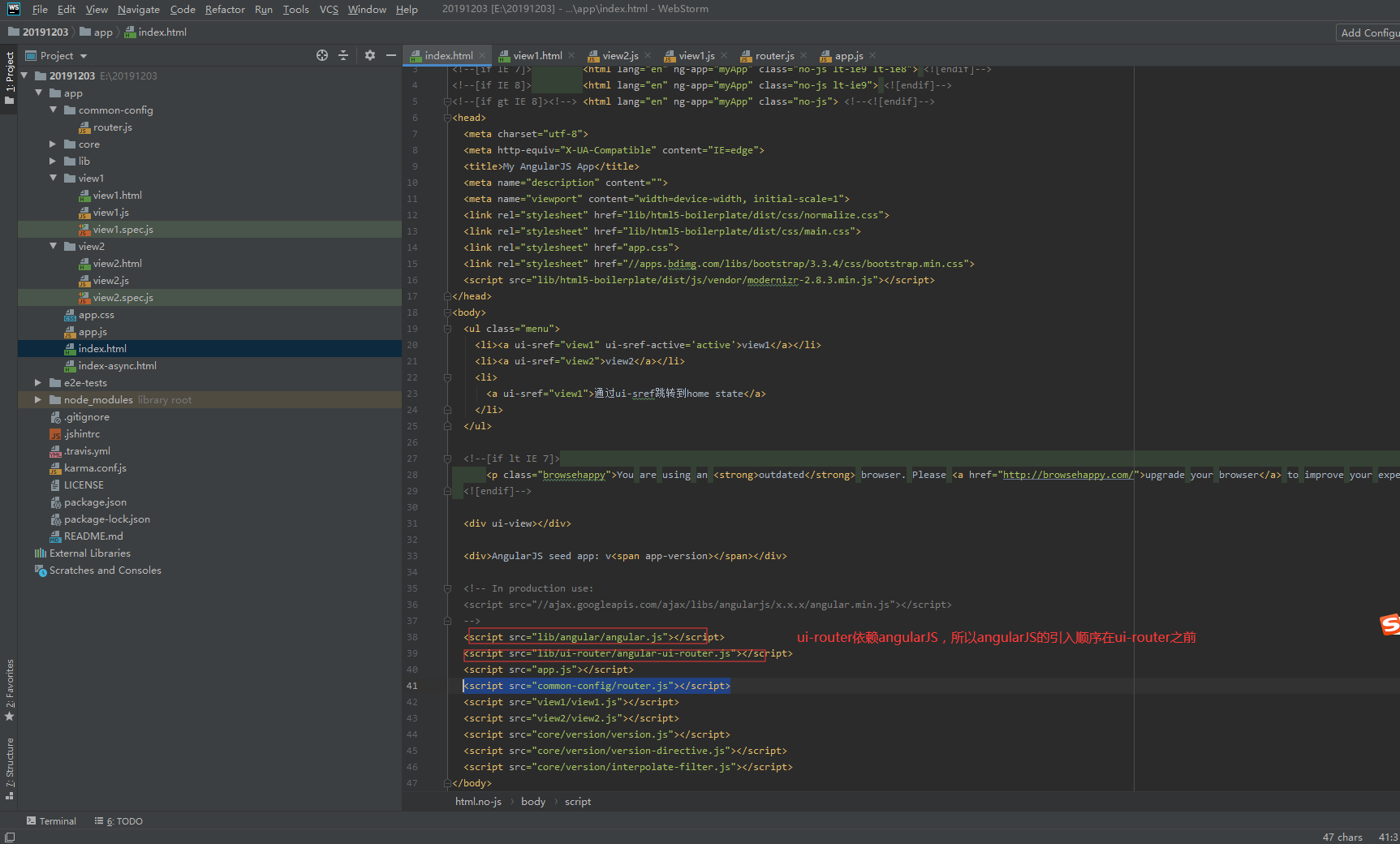
Task: Select index-async.html in the project tree
Action: [x=117, y=365]
